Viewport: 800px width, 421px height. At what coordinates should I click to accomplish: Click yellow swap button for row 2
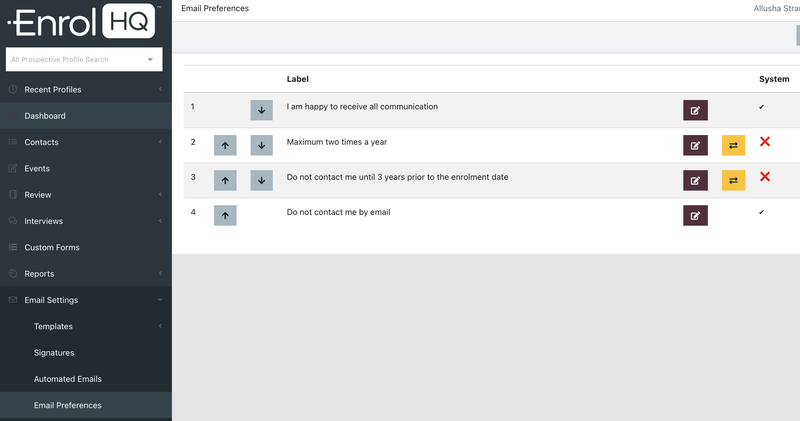(x=733, y=145)
